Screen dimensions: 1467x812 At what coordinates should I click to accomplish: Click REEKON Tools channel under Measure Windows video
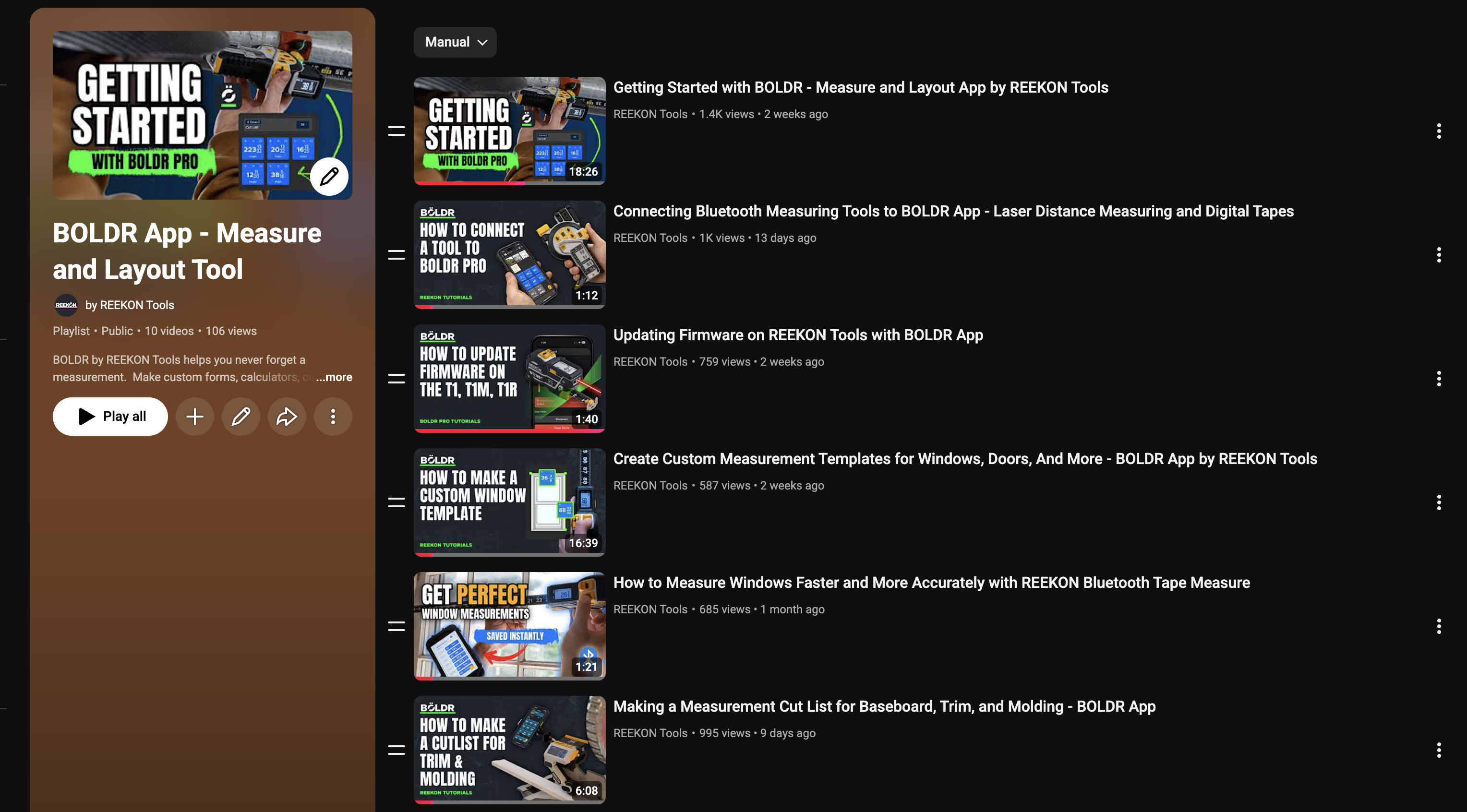(x=650, y=609)
